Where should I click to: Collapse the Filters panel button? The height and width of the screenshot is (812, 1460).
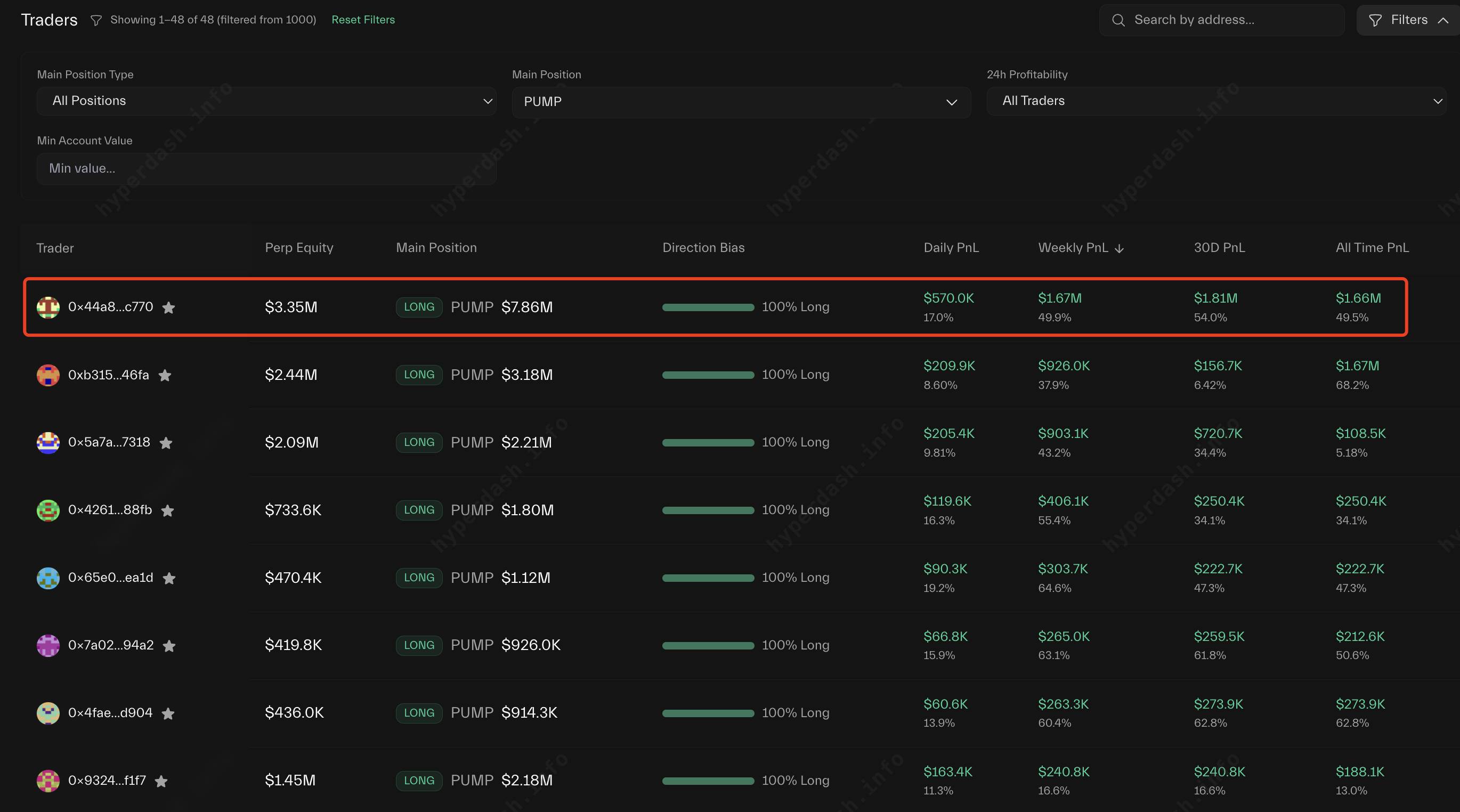[x=1409, y=20]
